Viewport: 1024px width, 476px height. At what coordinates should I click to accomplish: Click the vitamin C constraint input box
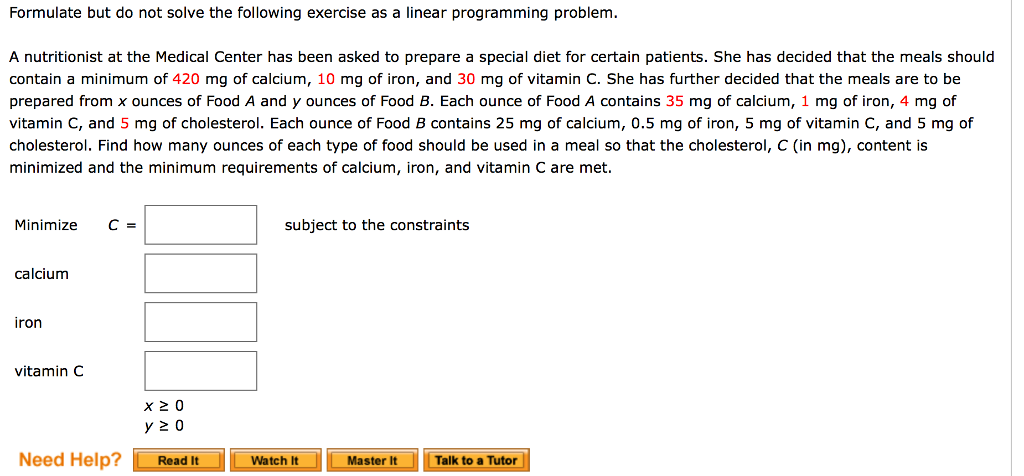coord(200,371)
